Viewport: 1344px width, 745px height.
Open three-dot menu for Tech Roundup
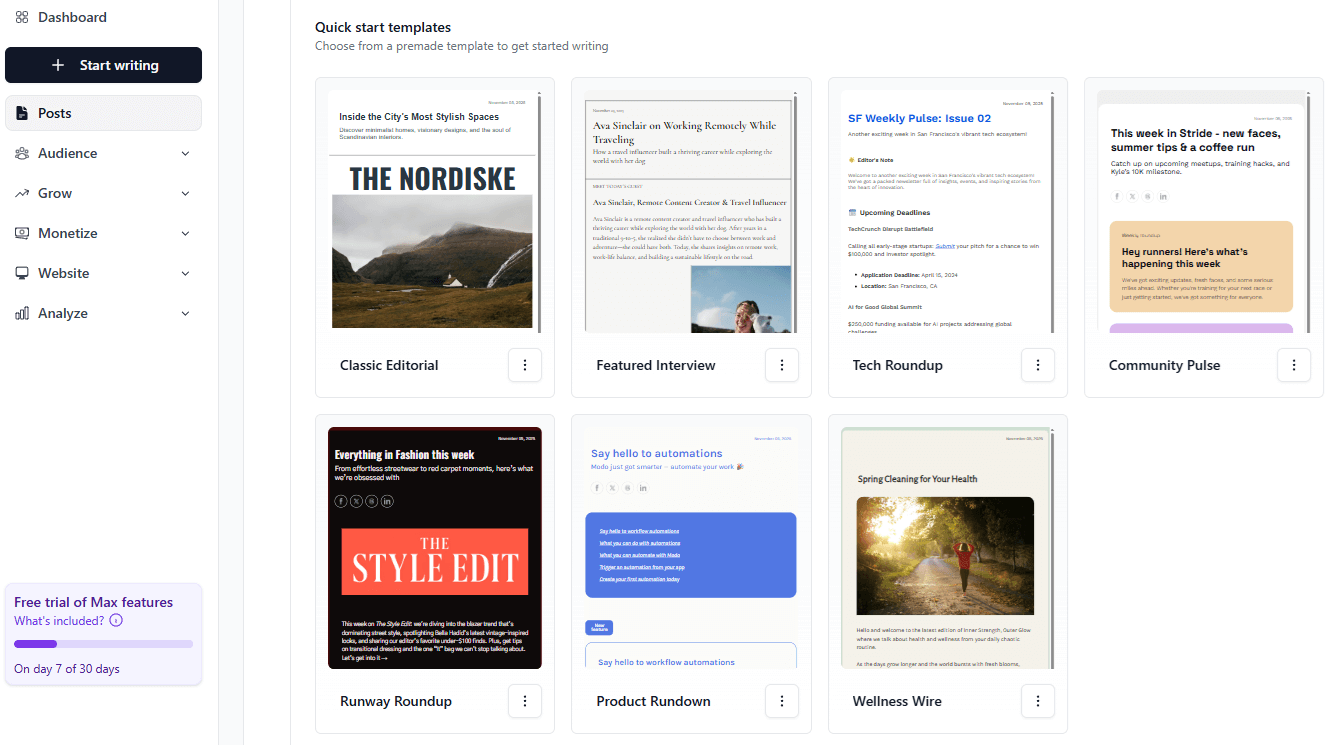point(1038,365)
